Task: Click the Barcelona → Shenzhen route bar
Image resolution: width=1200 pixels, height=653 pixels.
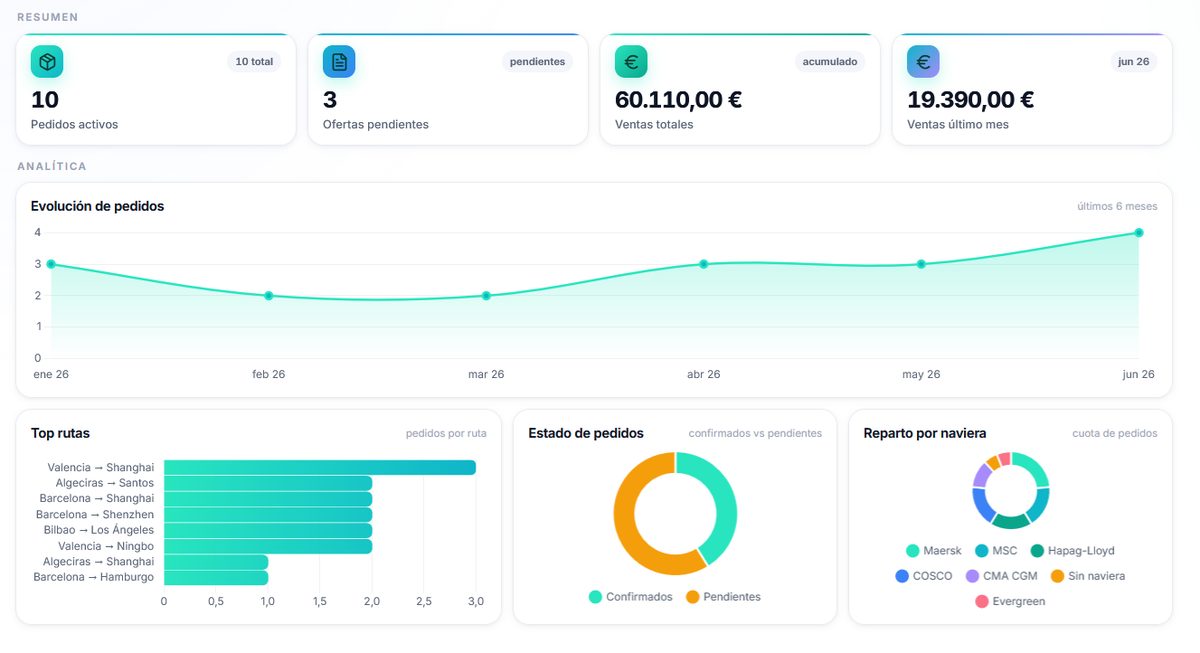Action: tap(268, 514)
